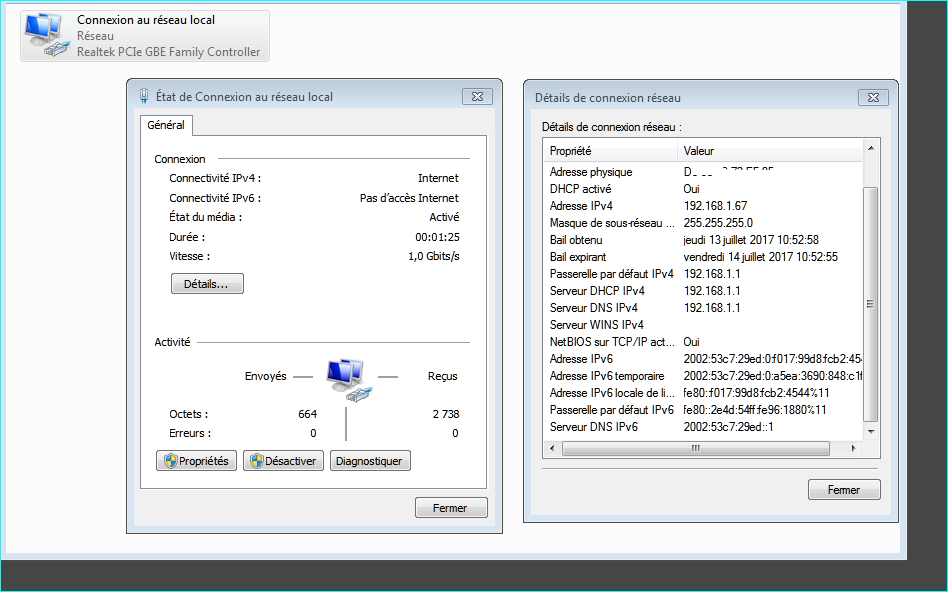This screenshot has height=592, width=948.
Task: Click the right arrow of the horizontal scrollbar
Action: pyautogui.click(x=853, y=449)
